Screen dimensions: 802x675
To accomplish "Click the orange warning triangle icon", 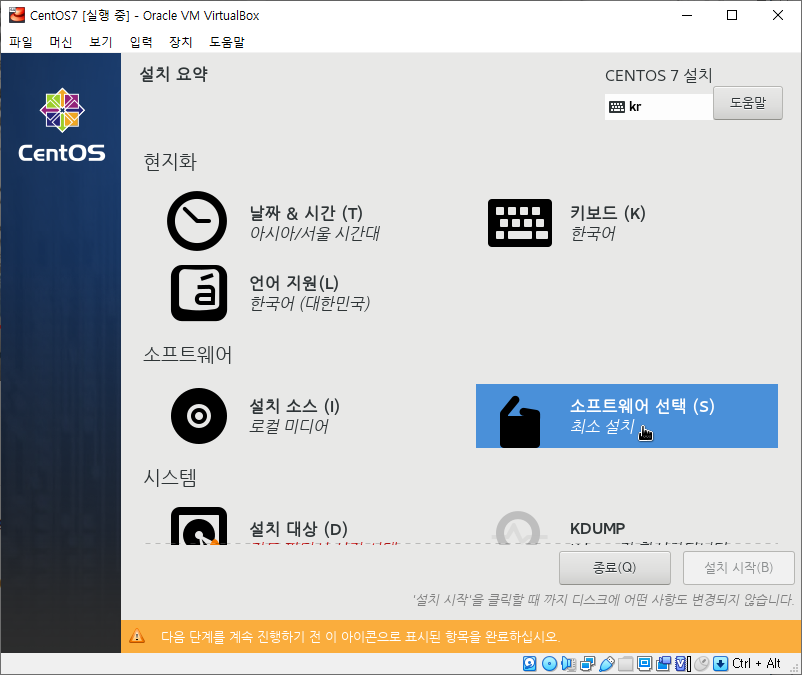I will click(x=137, y=636).
